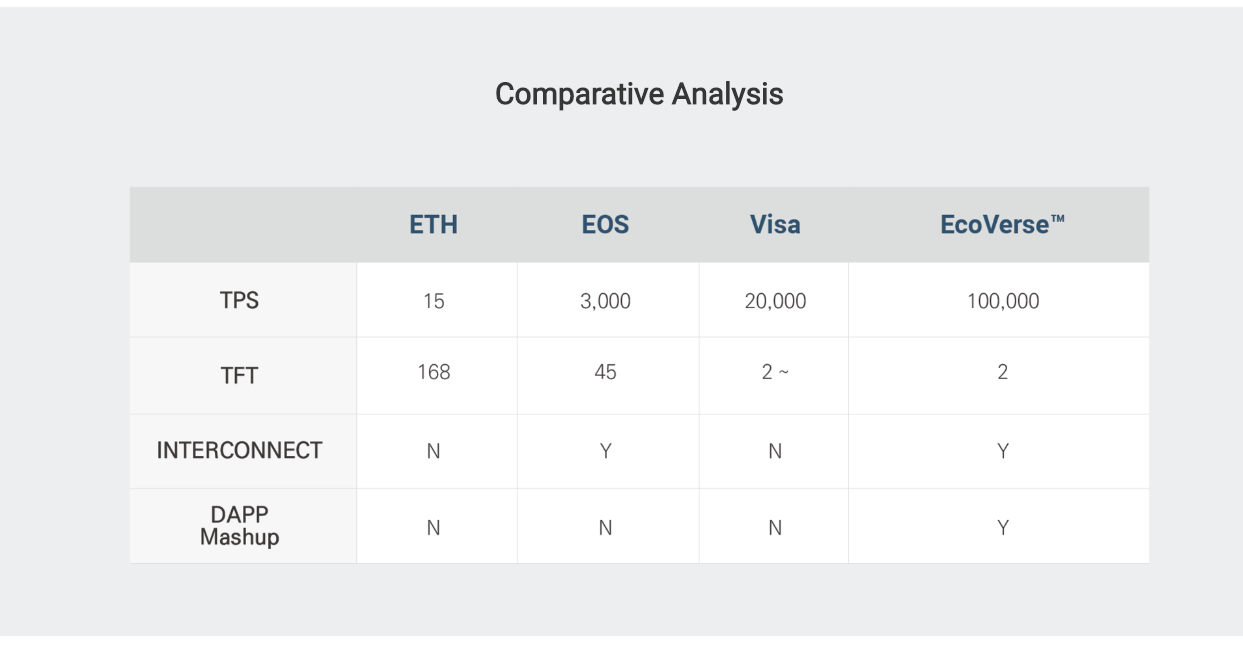Click the EOS TPS value 3,000

[605, 301]
